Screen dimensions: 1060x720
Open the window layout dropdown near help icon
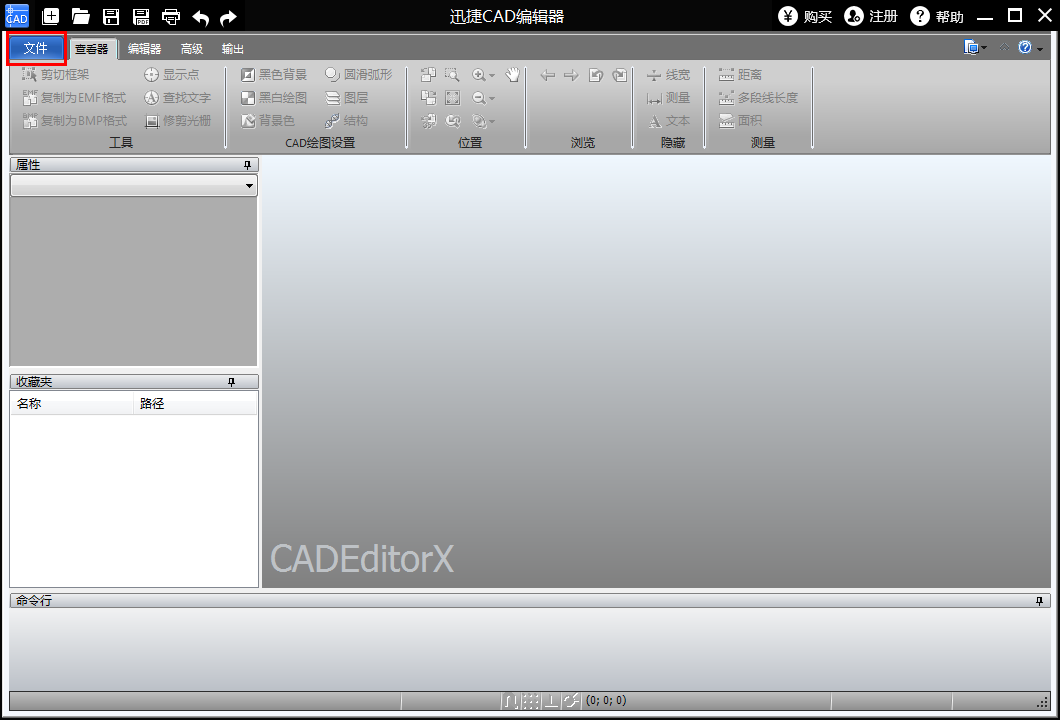975,47
